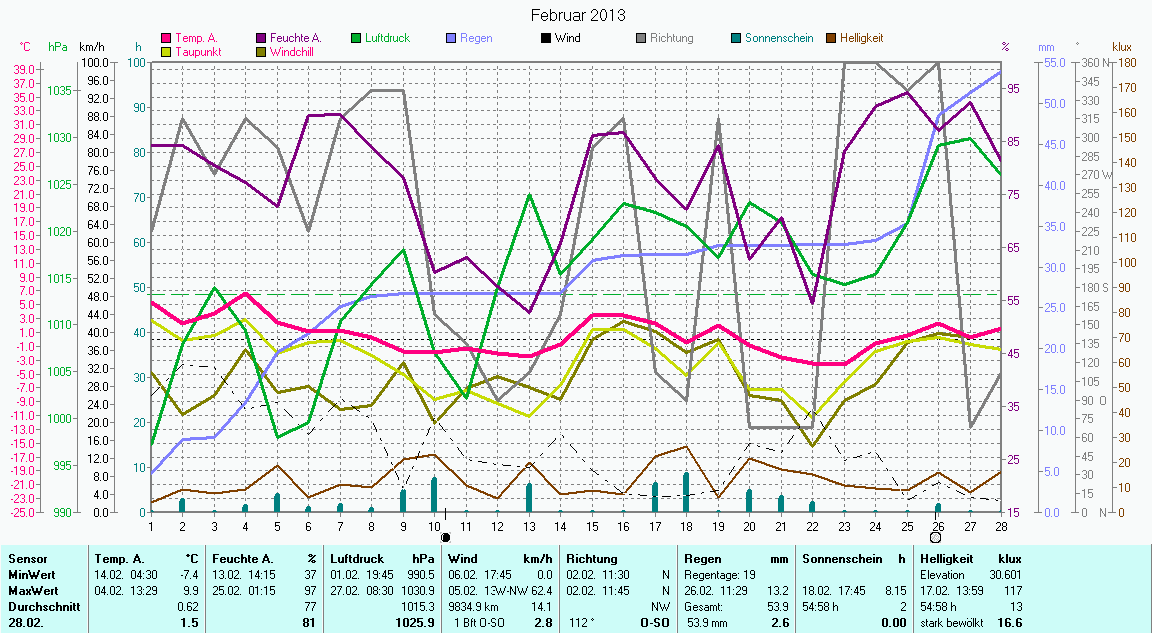Click the new moon icon below day 10
This screenshot has height=633, width=1152.
click(445, 537)
